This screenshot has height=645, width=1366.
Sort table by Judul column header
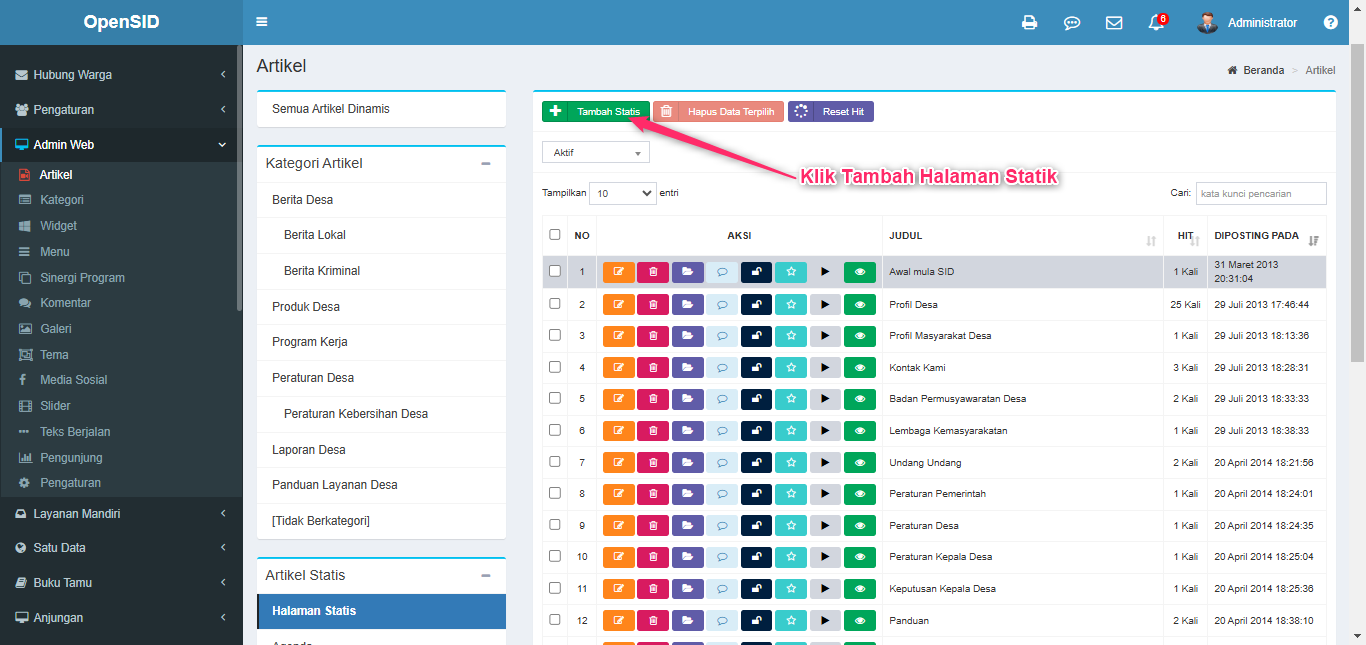[1022, 236]
